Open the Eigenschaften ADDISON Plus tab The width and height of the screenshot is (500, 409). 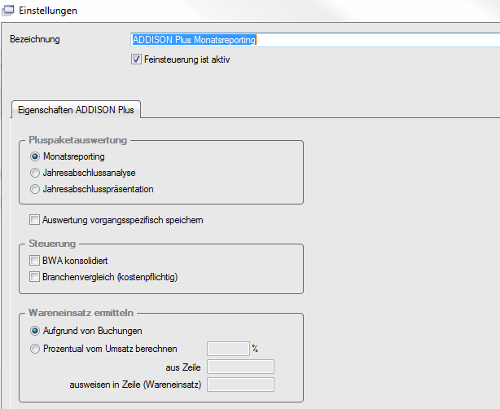(76, 110)
